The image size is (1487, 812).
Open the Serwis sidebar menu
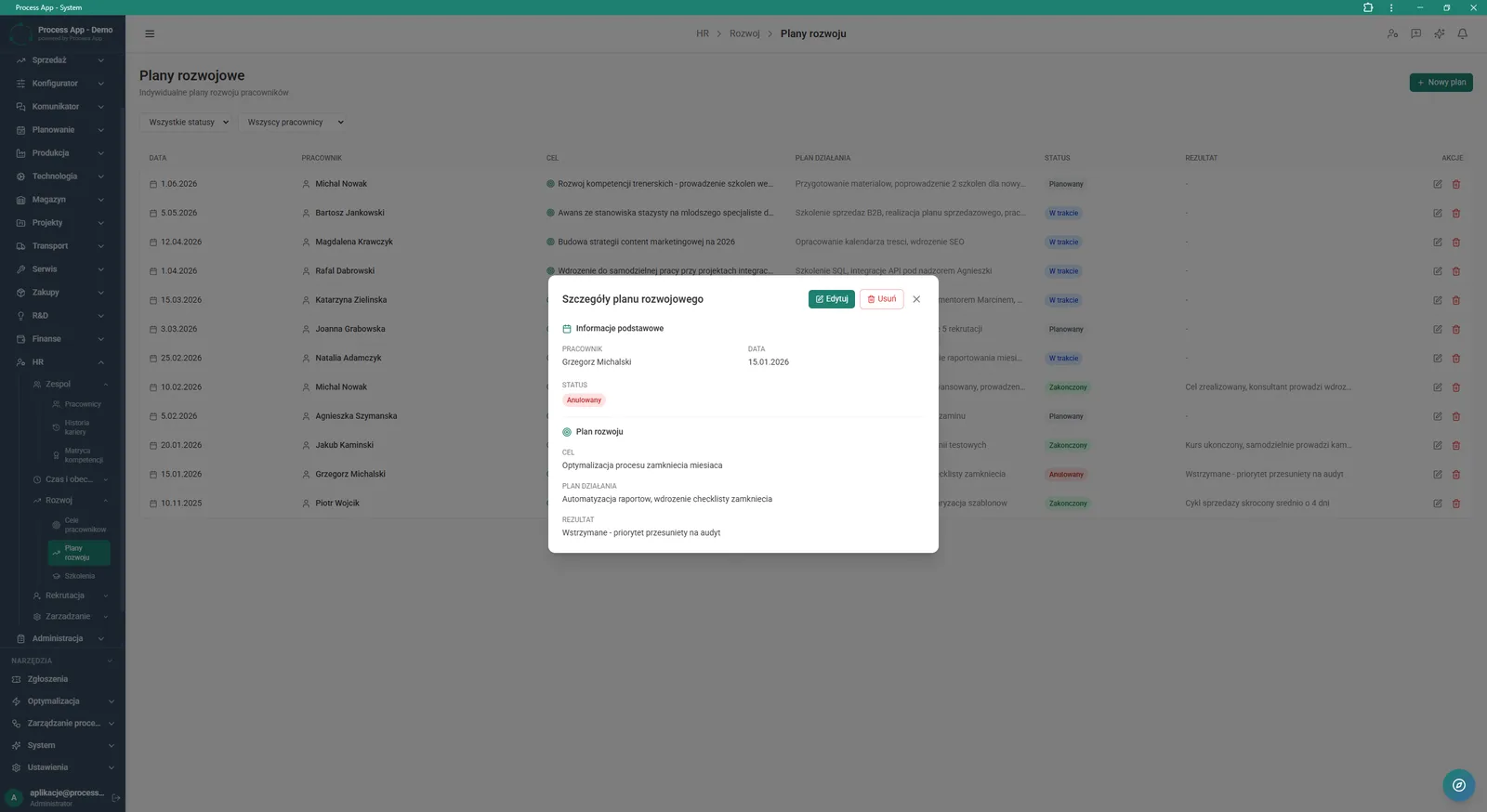coord(60,269)
